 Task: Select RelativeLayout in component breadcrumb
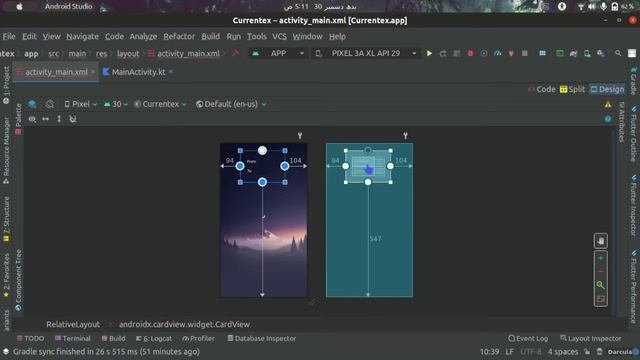(73, 324)
